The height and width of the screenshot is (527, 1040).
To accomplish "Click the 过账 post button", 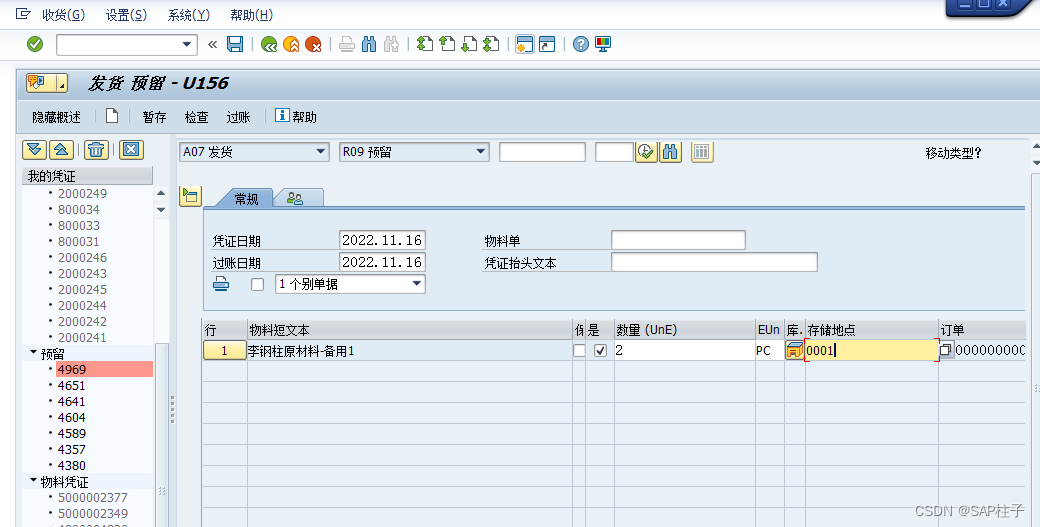I will tap(238, 117).
